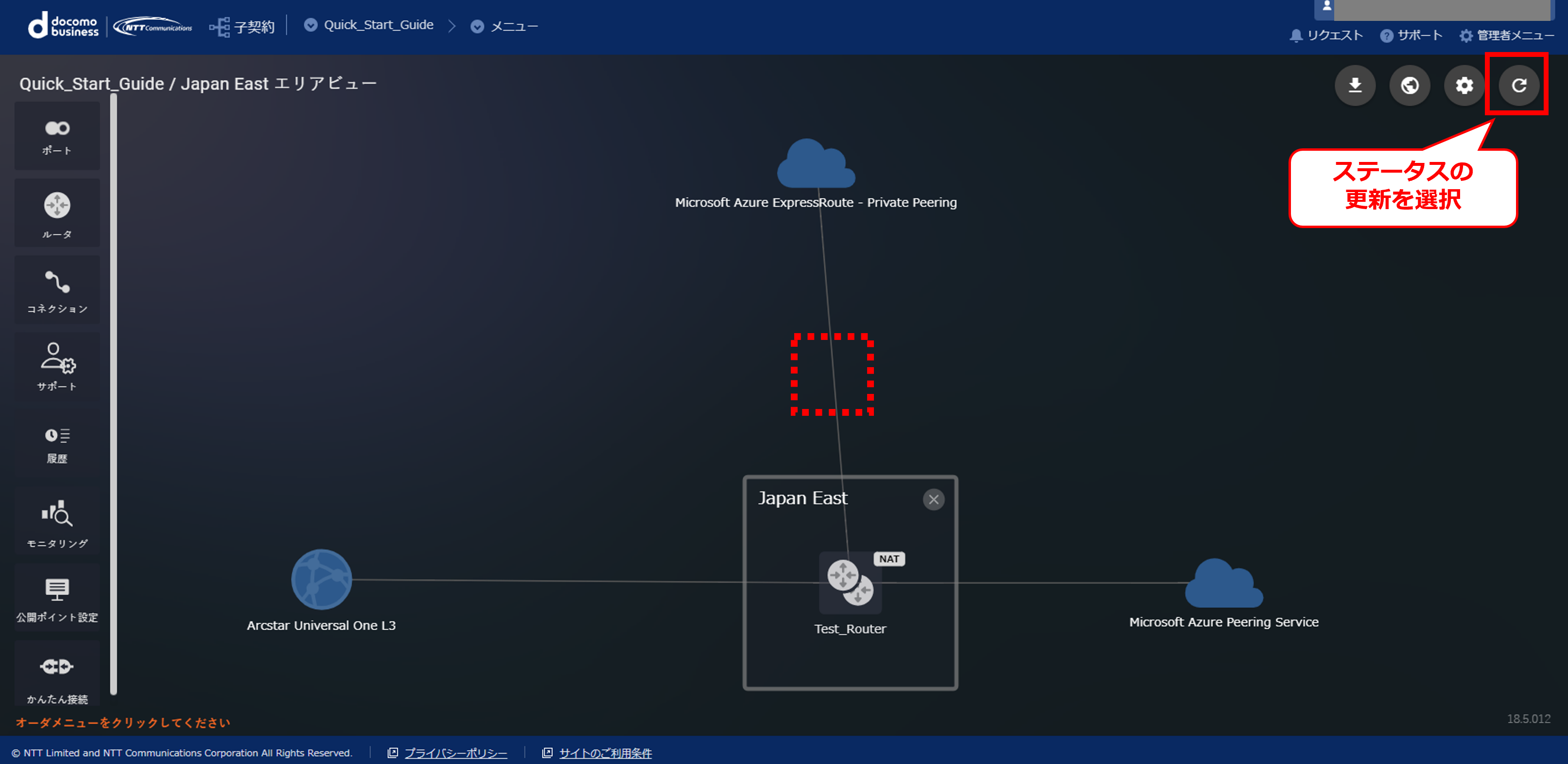The height and width of the screenshot is (764, 1568).
Task: Select the Microsoft Azure ExpressRoute cloud icon
Action: click(x=816, y=163)
